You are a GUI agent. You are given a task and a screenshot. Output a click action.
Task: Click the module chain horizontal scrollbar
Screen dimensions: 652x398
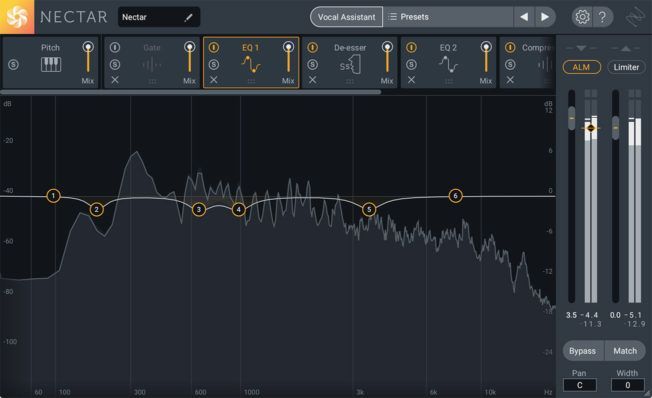click(190, 92)
